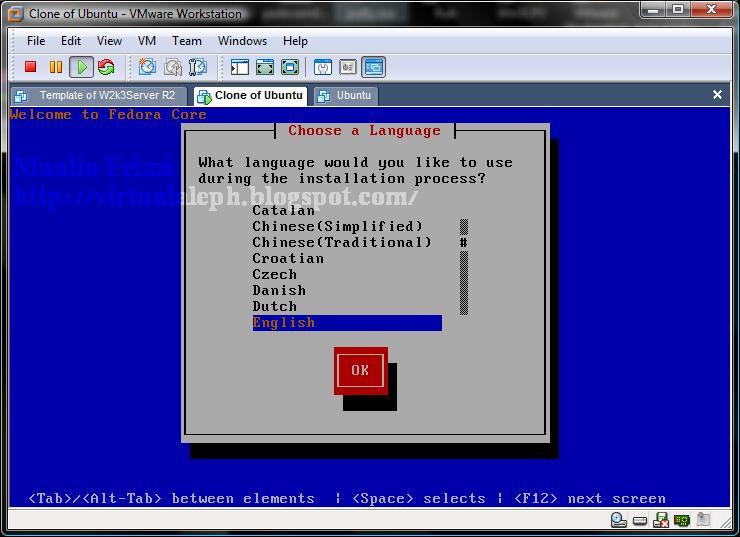Click the hard disk status icon
The image size is (740, 537).
pos(640,520)
